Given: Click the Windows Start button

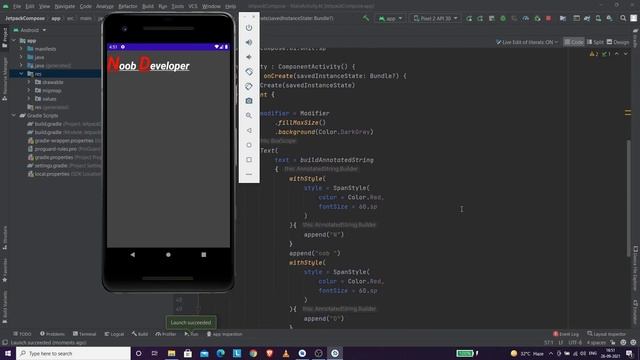Looking at the screenshot, I should [8, 353].
